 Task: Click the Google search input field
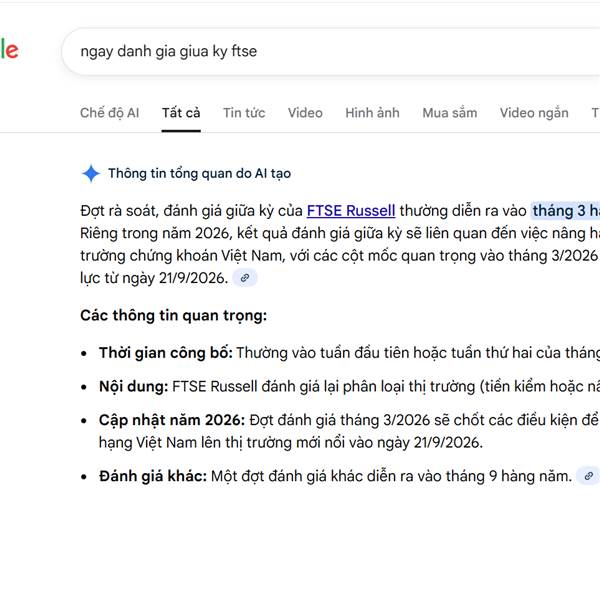(x=331, y=51)
